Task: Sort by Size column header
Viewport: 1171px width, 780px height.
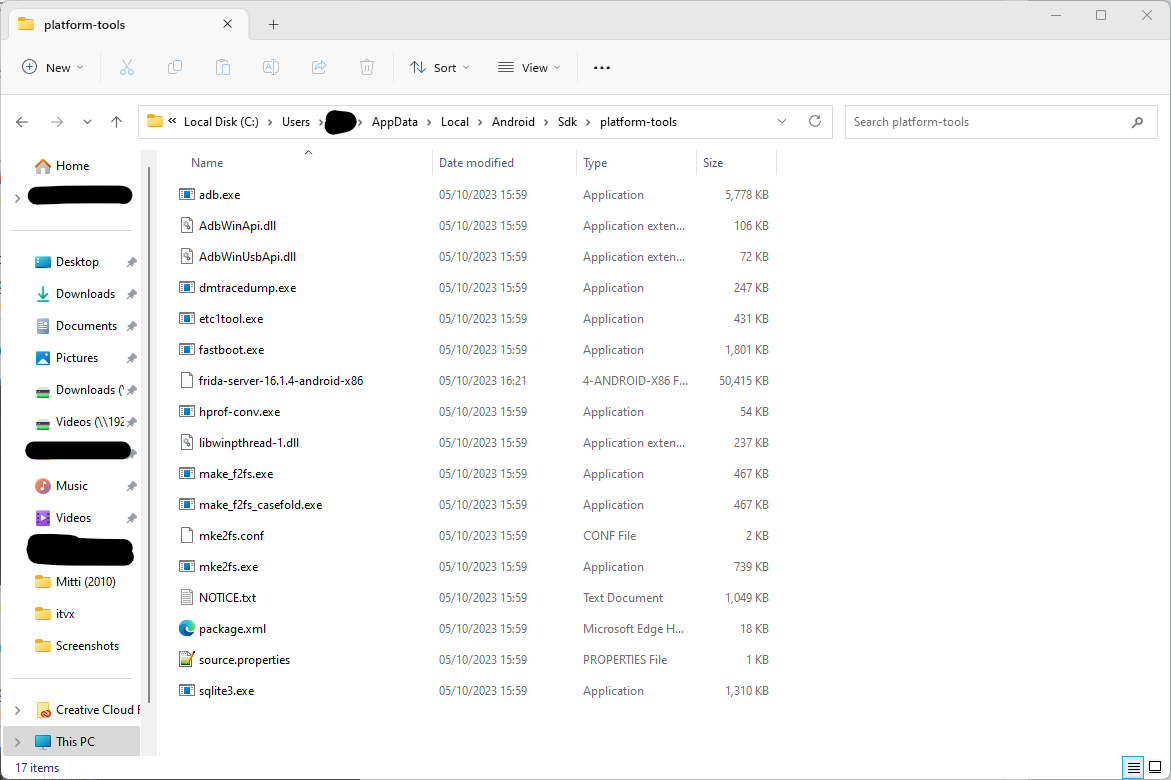Action: click(x=713, y=163)
